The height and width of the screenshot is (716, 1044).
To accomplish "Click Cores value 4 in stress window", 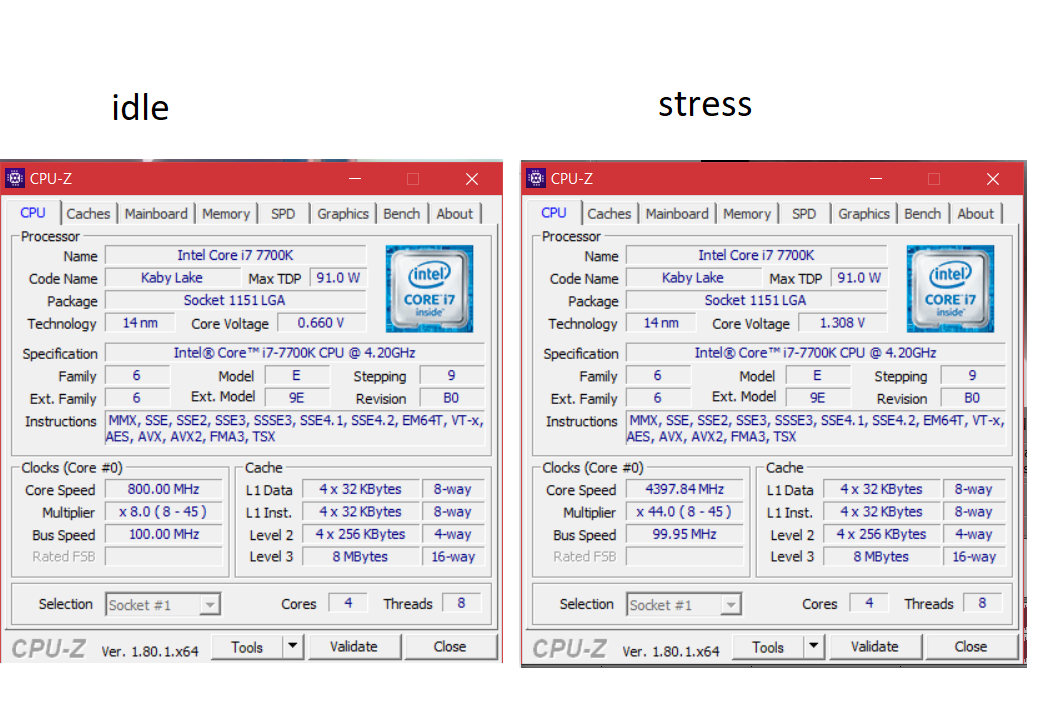I will pyautogui.click(x=869, y=603).
